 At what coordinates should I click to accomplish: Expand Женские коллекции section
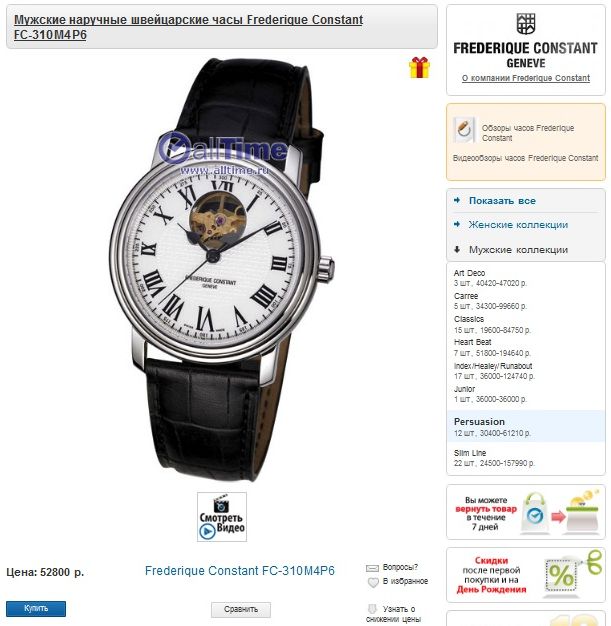518,225
